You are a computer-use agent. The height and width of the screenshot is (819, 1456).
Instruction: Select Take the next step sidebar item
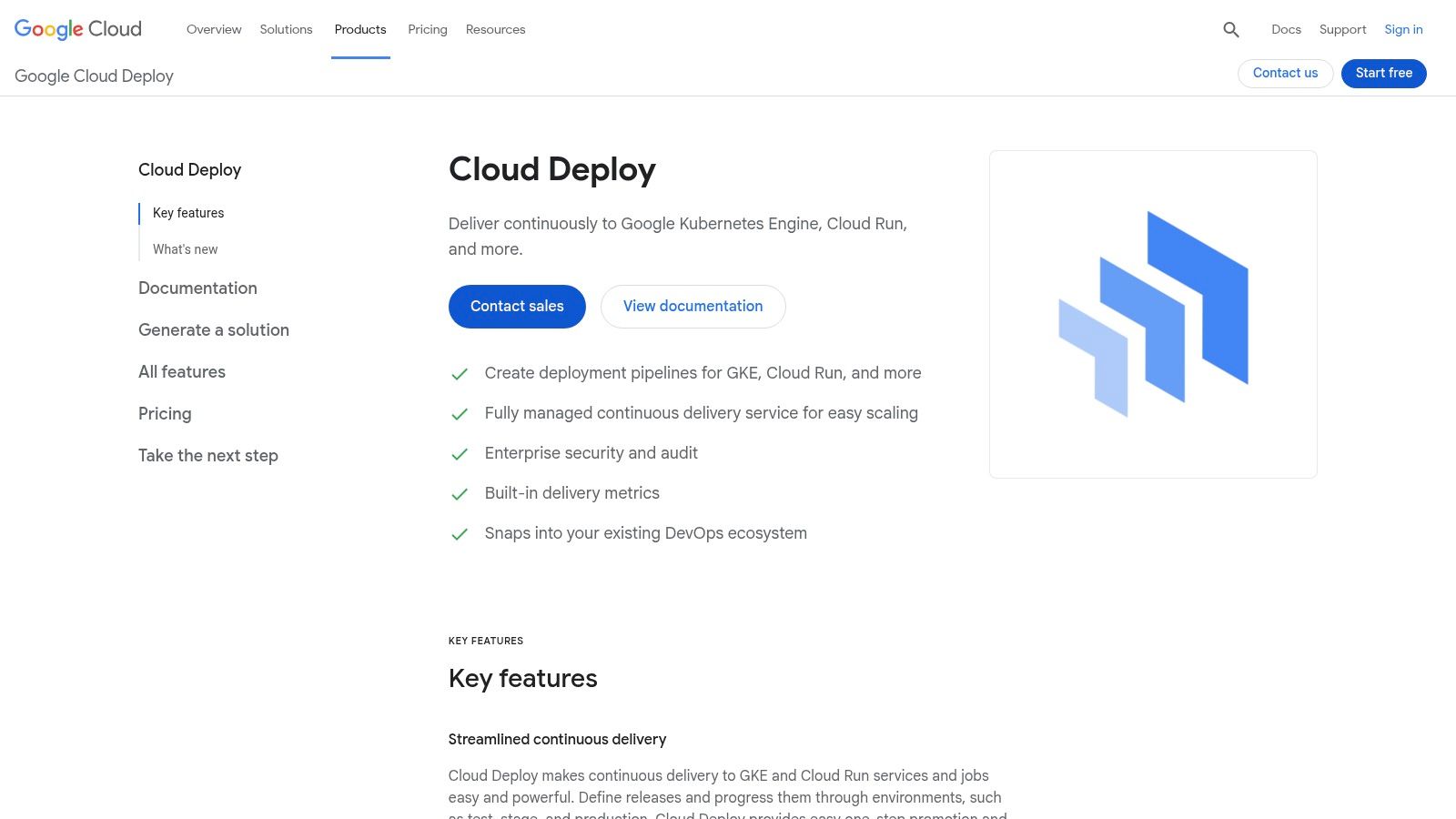click(x=208, y=456)
